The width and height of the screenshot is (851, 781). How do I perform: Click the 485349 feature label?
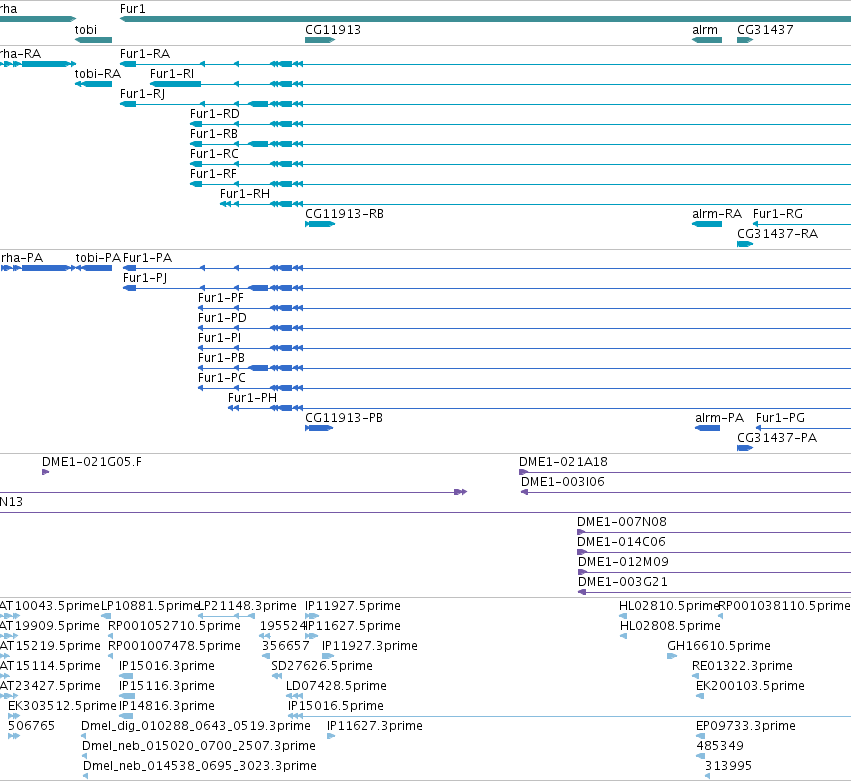(x=720, y=746)
